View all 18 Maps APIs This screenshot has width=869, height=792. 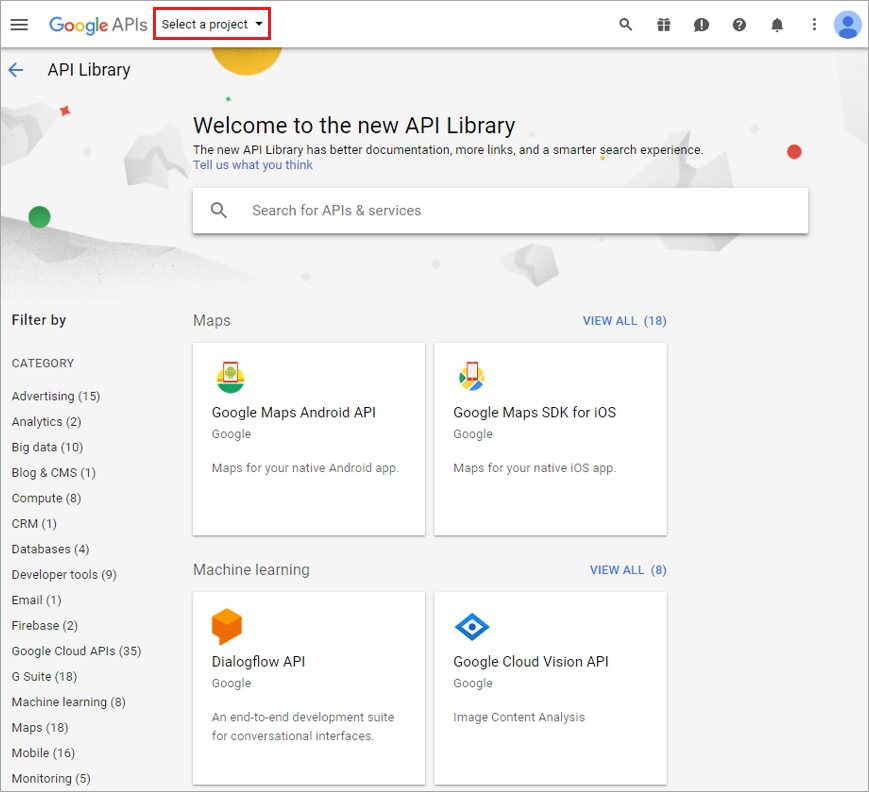625,321
